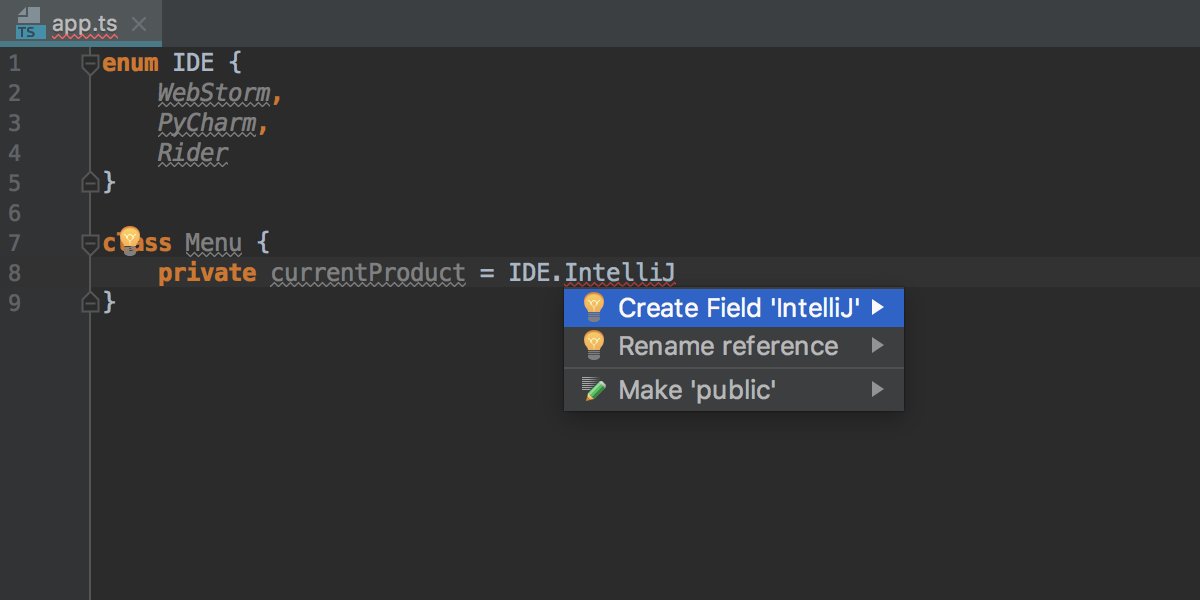Collapse the enum IDE fold marker
This screenshot has width=1200, height=600.
point(90,63)
